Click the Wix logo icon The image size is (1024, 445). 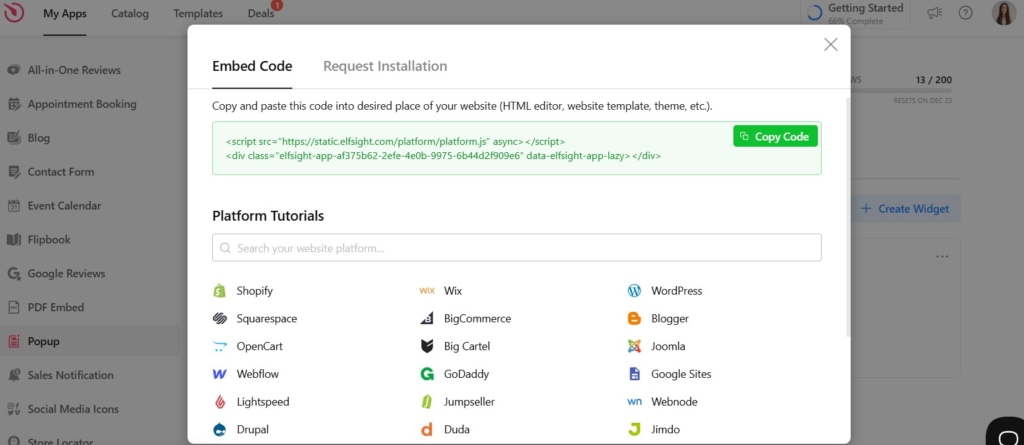click(426, 291)
